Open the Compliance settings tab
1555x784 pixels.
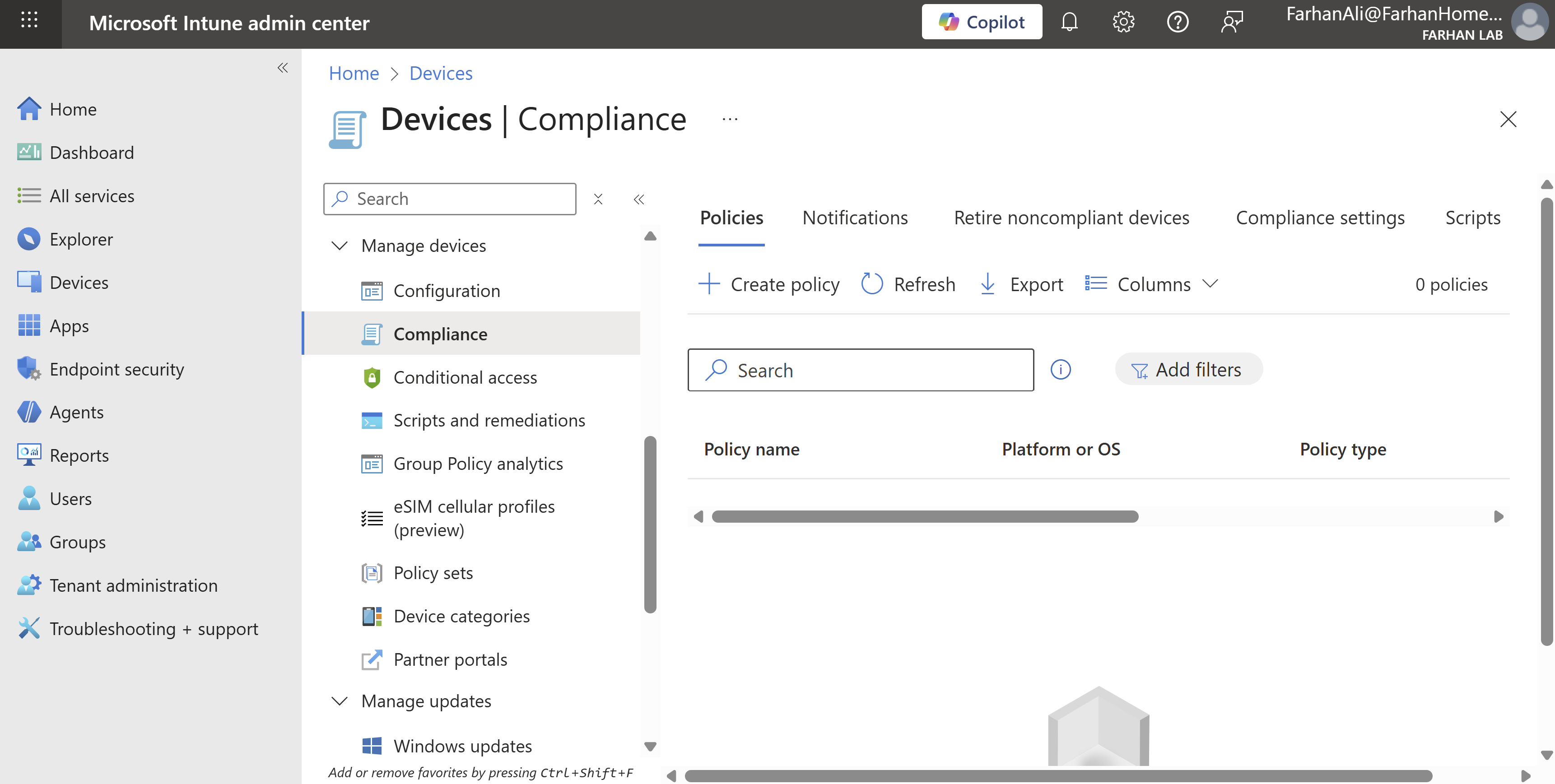[1320, 217]
